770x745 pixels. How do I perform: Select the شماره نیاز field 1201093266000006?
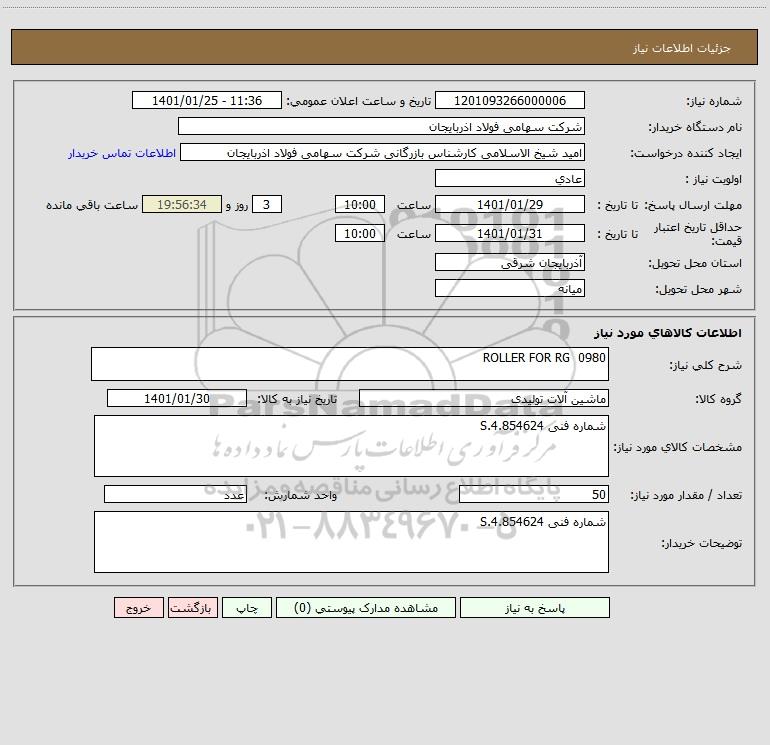[510, 100]
